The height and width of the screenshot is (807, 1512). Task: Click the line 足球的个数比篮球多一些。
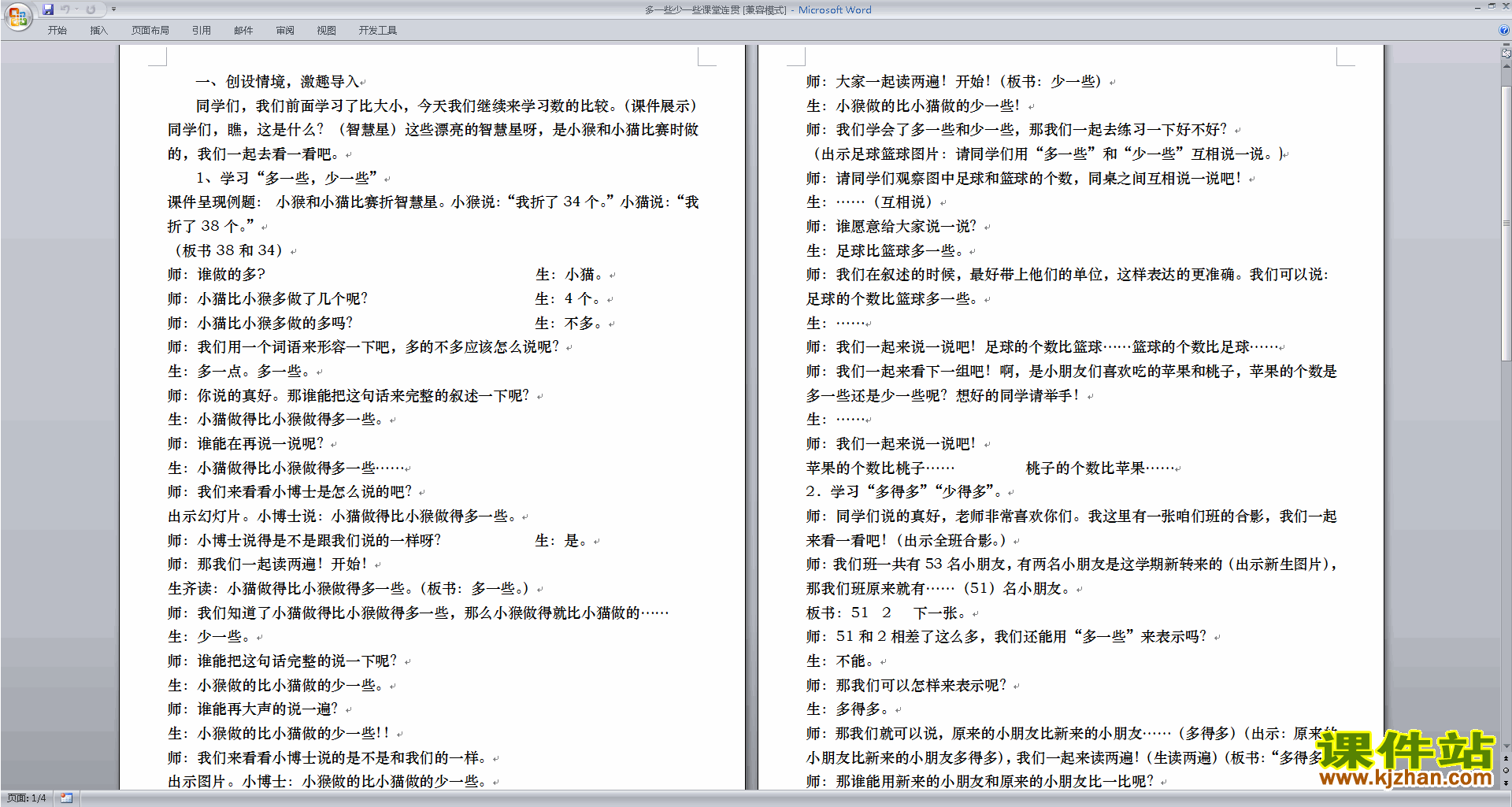893,299
